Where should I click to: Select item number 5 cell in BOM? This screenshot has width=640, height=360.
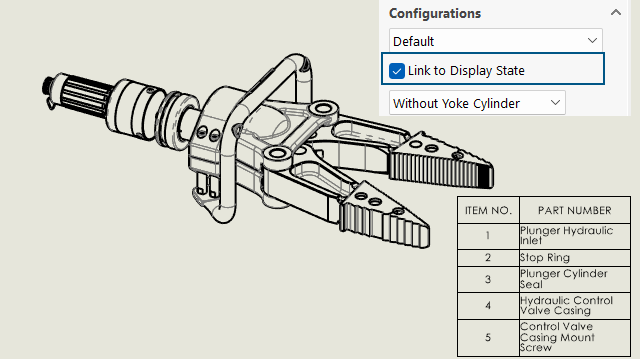488,338
